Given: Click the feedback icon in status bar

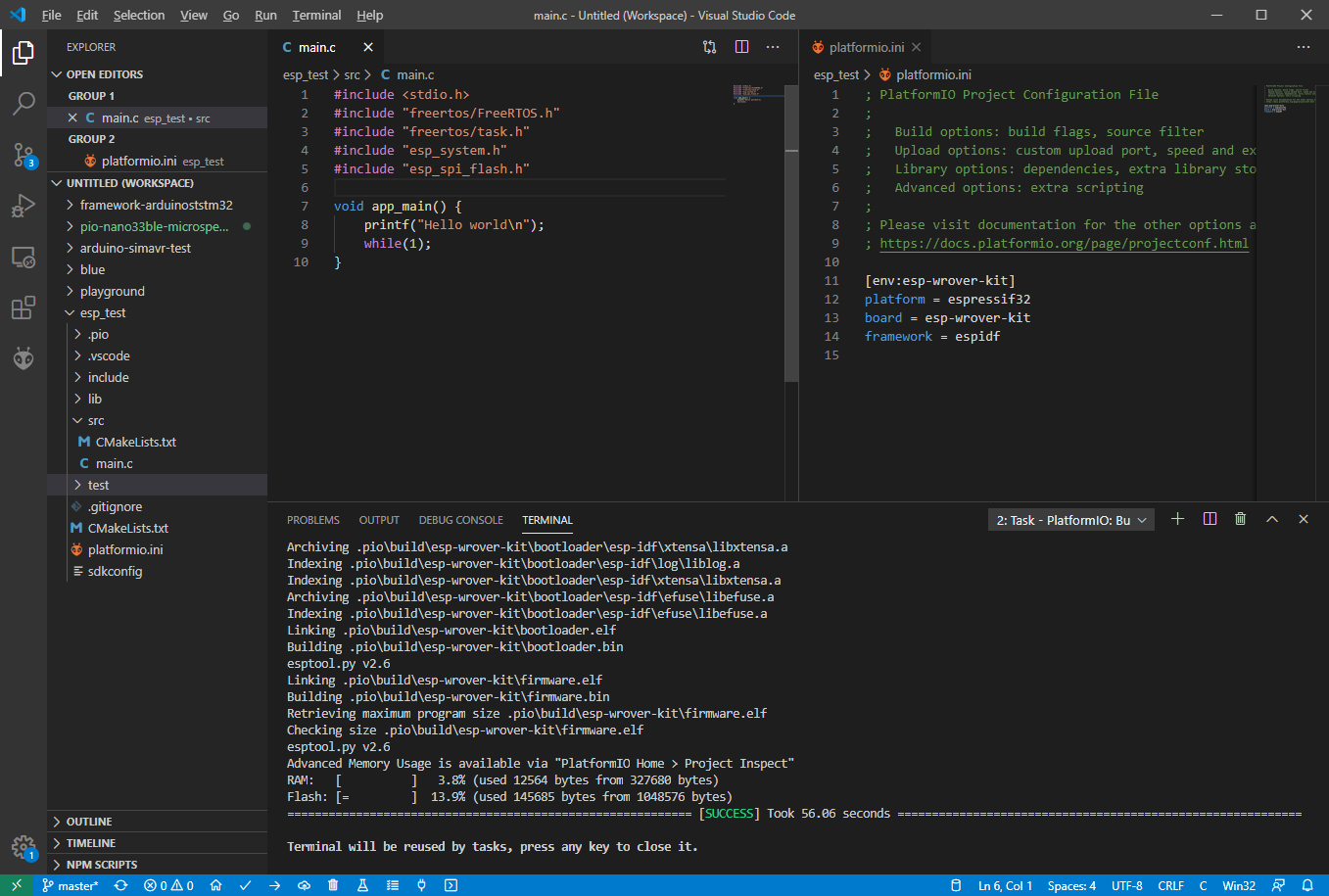Looking at the screenshot, I should [1278, 885].
